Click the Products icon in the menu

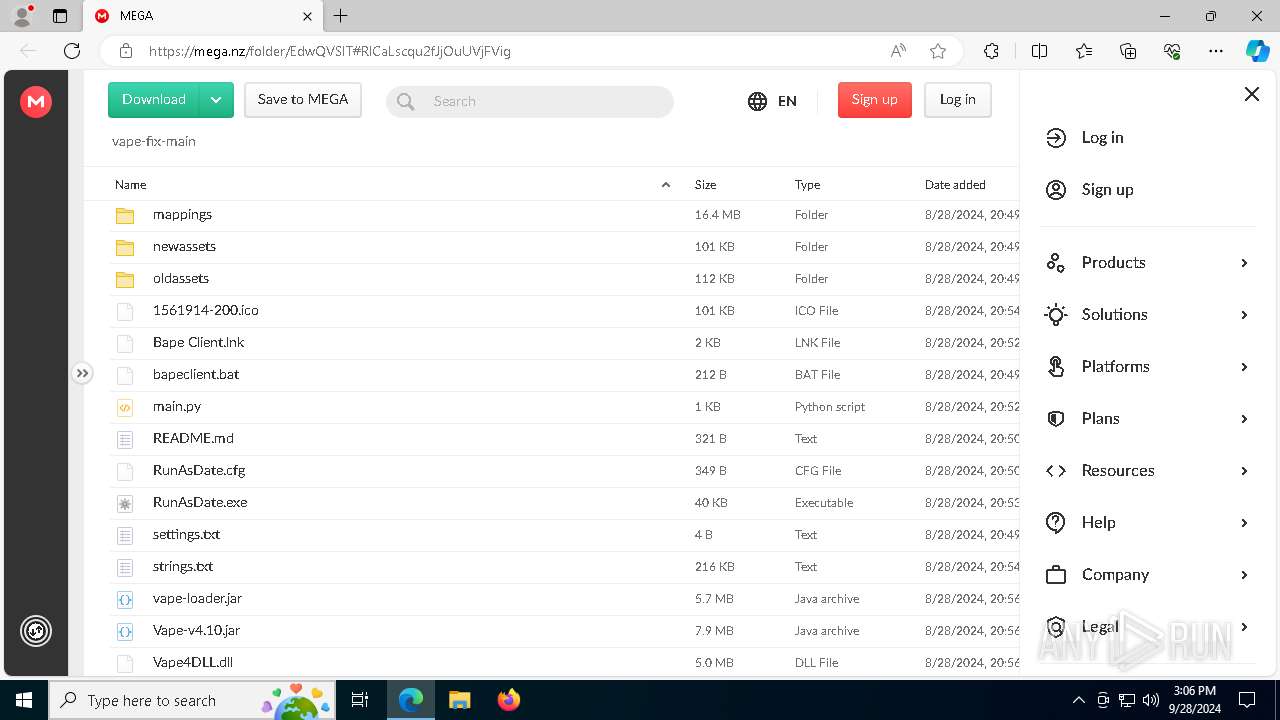[1056, 263]
